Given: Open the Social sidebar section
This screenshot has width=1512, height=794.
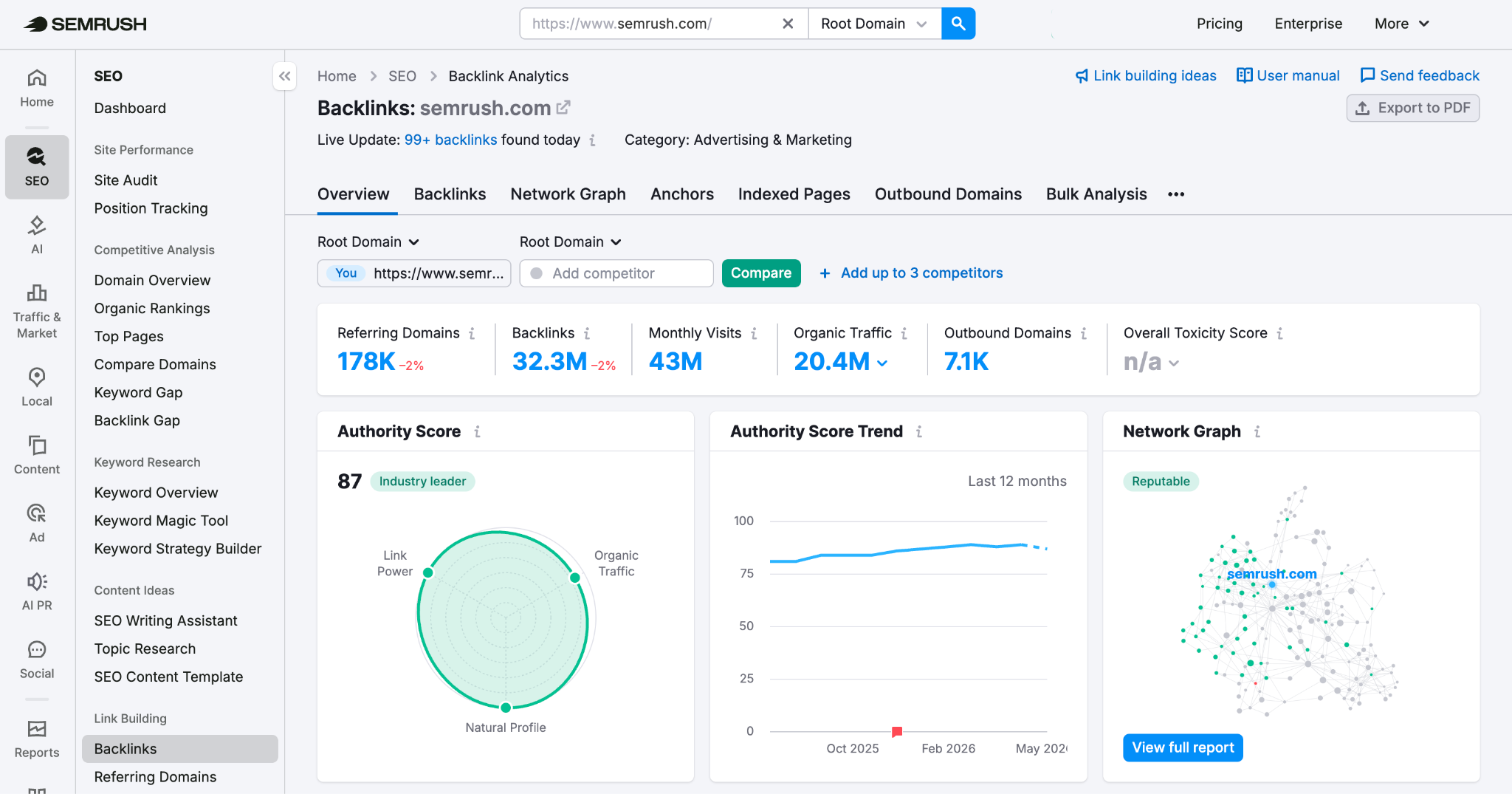Looking at the screenshot, I should tap(37, 659).
